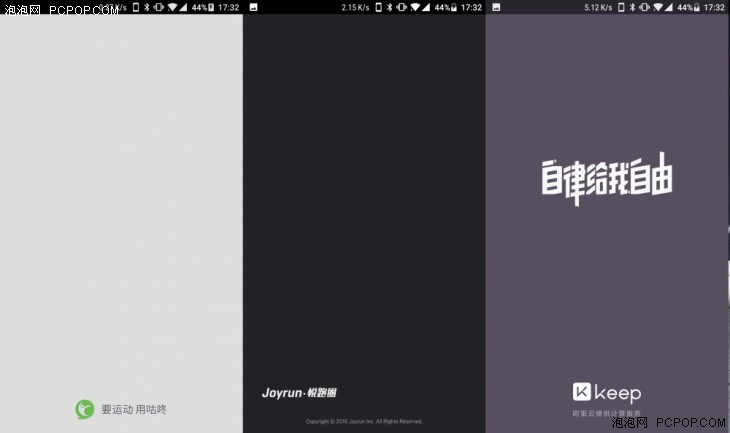Click the 2.15 K/s network speed indicator

tap(355, 7)
